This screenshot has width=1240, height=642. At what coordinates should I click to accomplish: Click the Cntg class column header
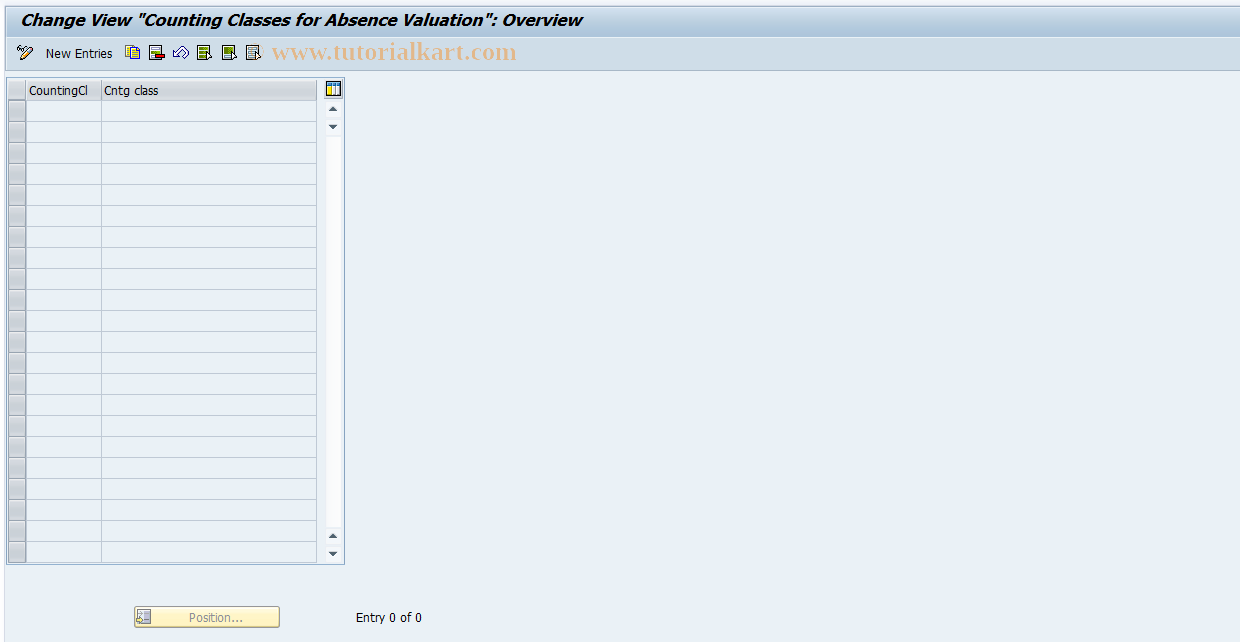[209, 90]
